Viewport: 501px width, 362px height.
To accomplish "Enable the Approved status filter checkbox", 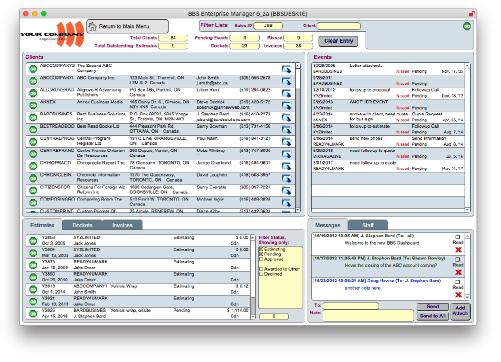I will click(261, 259).
